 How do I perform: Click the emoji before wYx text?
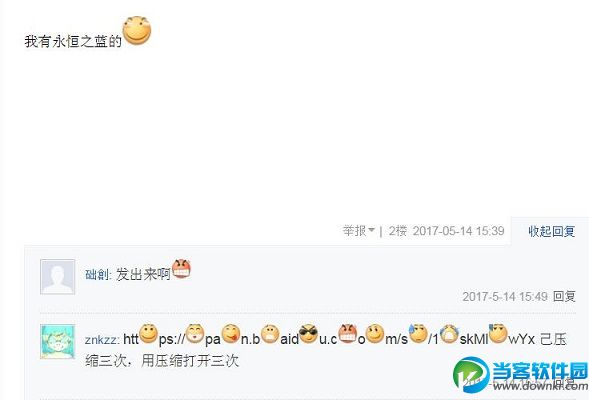click(498, 334)
